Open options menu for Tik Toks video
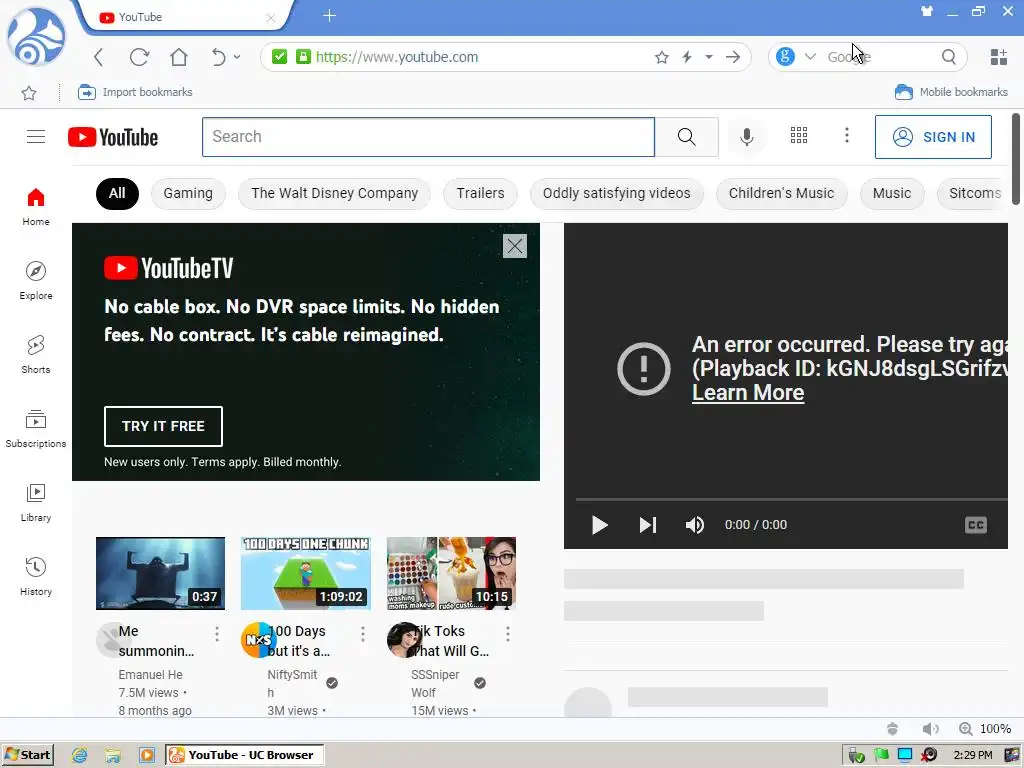 (507, 633)
